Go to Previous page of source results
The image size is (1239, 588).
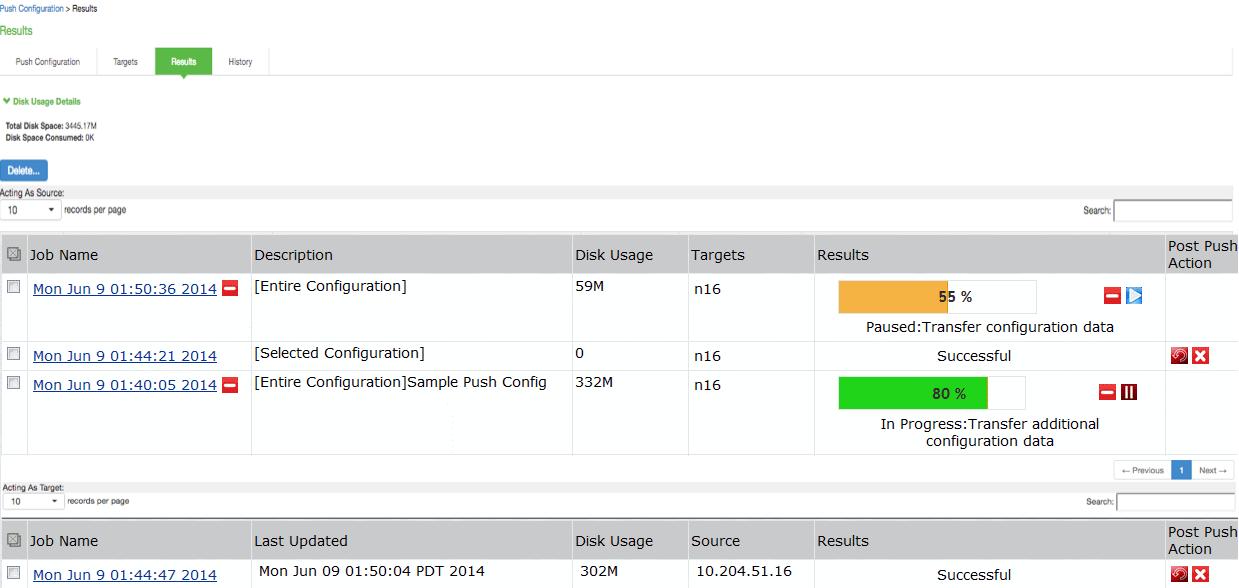click(1142, 470)
